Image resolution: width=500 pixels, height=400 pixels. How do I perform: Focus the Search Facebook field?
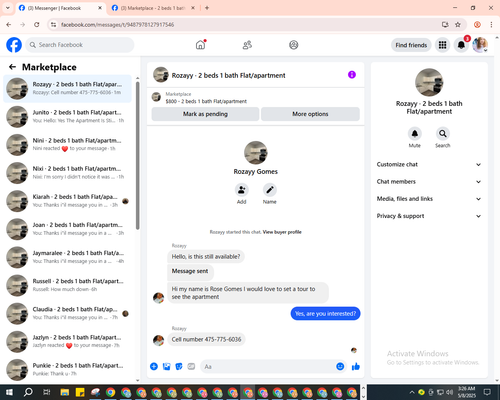pos(80,45)
